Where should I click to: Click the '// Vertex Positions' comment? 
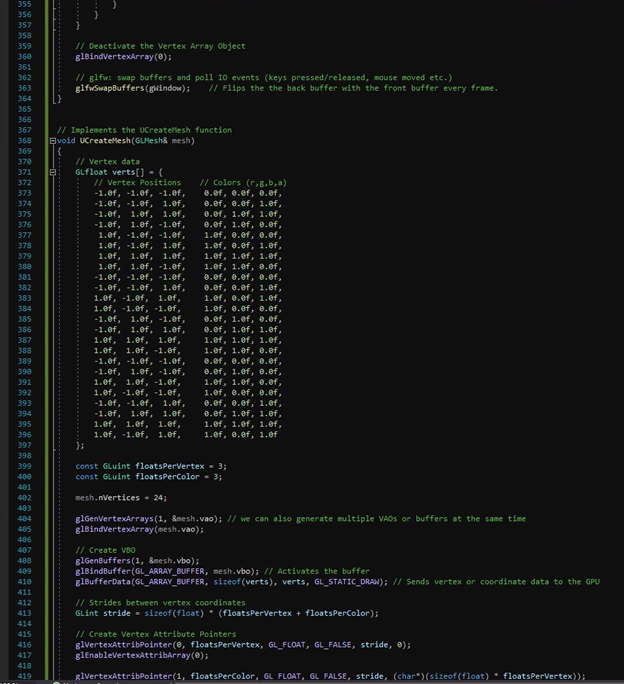point(137,182)
